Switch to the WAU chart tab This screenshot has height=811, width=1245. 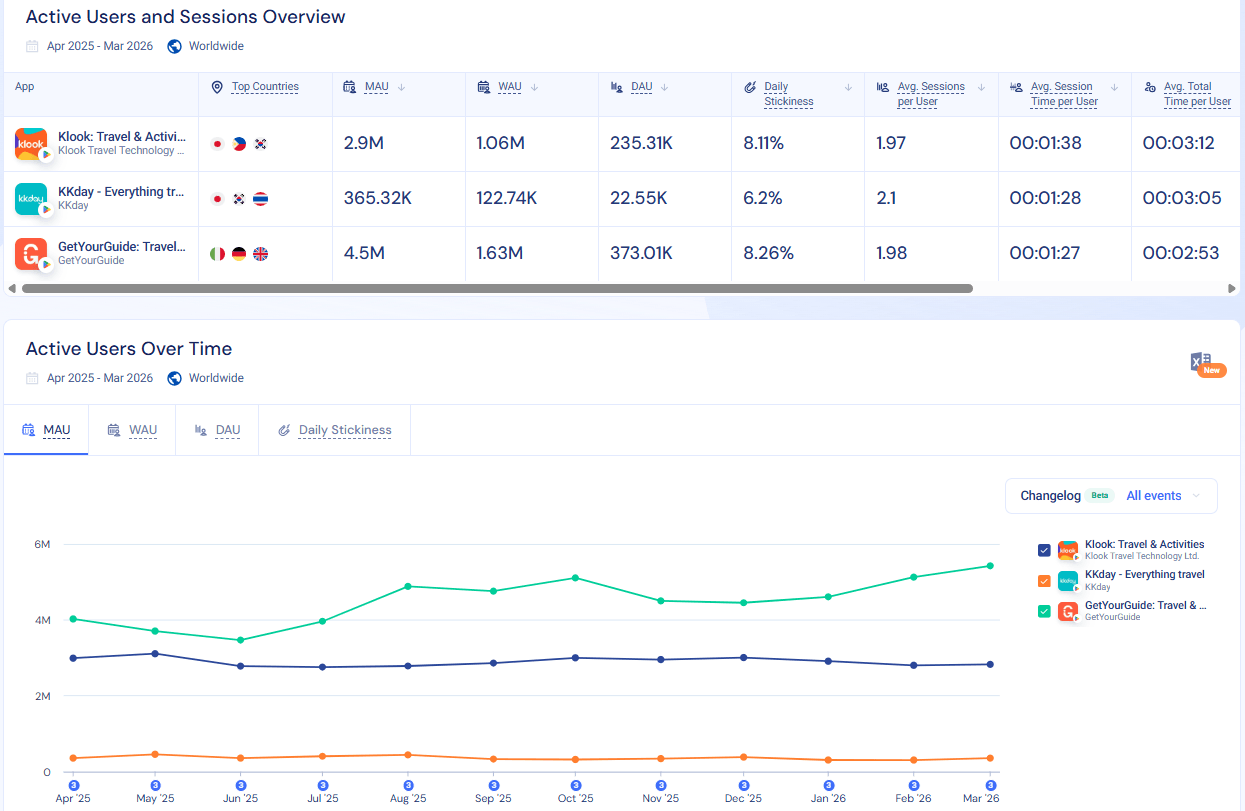click(x=132, y=430)
